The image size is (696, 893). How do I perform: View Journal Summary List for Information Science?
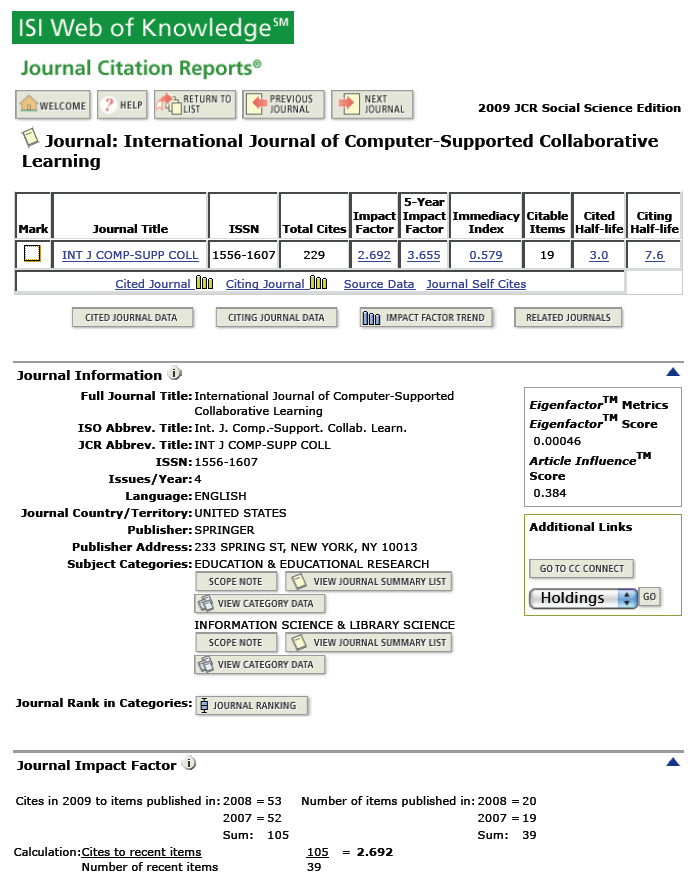pyautogui.click(x=369, y=642)
